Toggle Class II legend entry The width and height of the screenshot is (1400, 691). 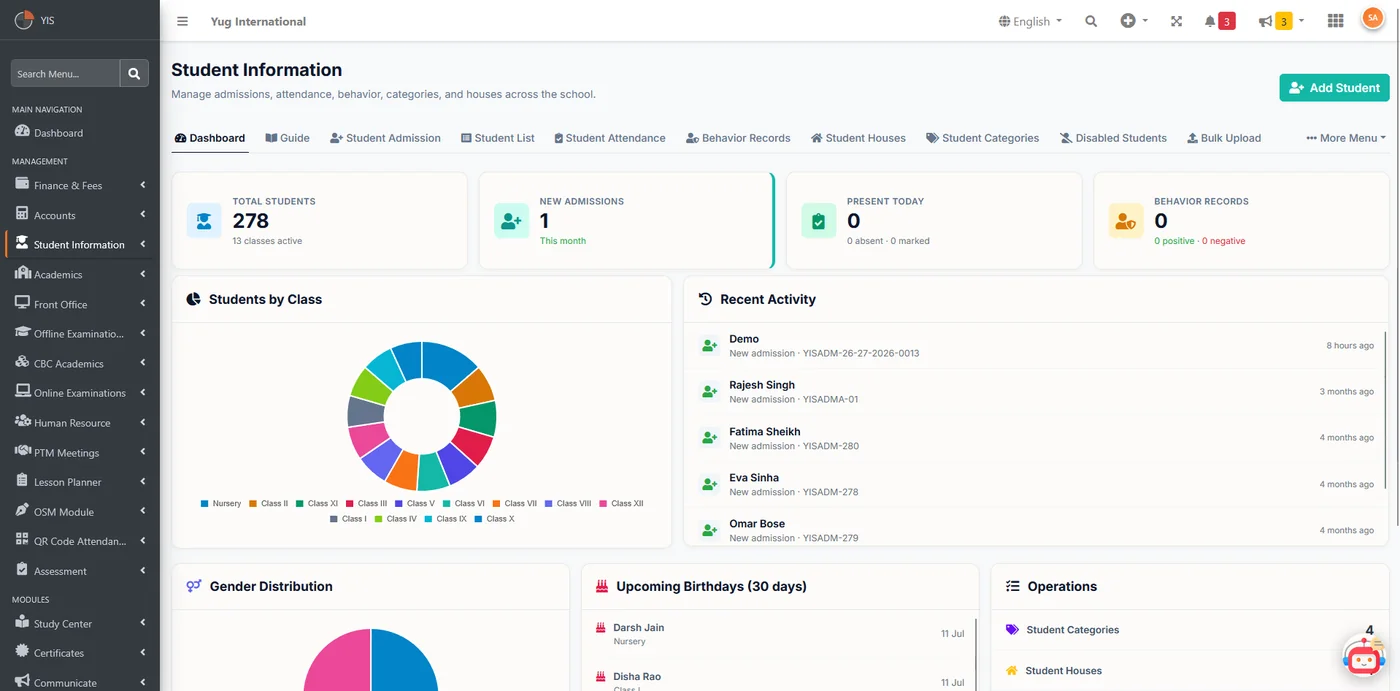[x=268, y=504]
